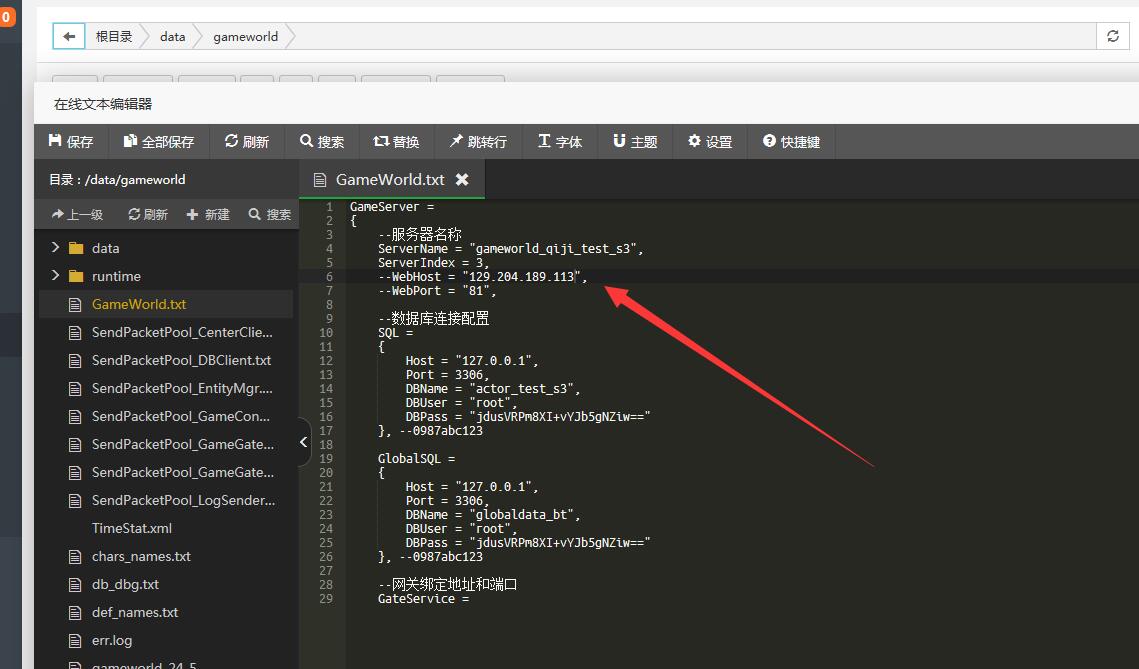Open editor Settings gear option
This screenshot has height=669, width=1139.
[x=710, y=142]
